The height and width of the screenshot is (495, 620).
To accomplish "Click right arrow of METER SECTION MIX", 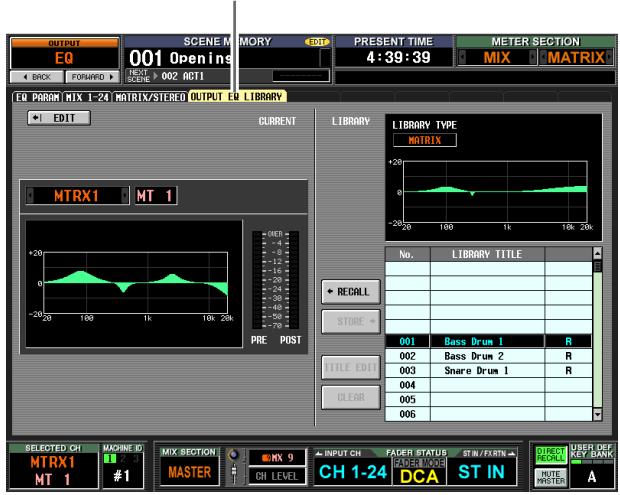I will coord(532,57).
